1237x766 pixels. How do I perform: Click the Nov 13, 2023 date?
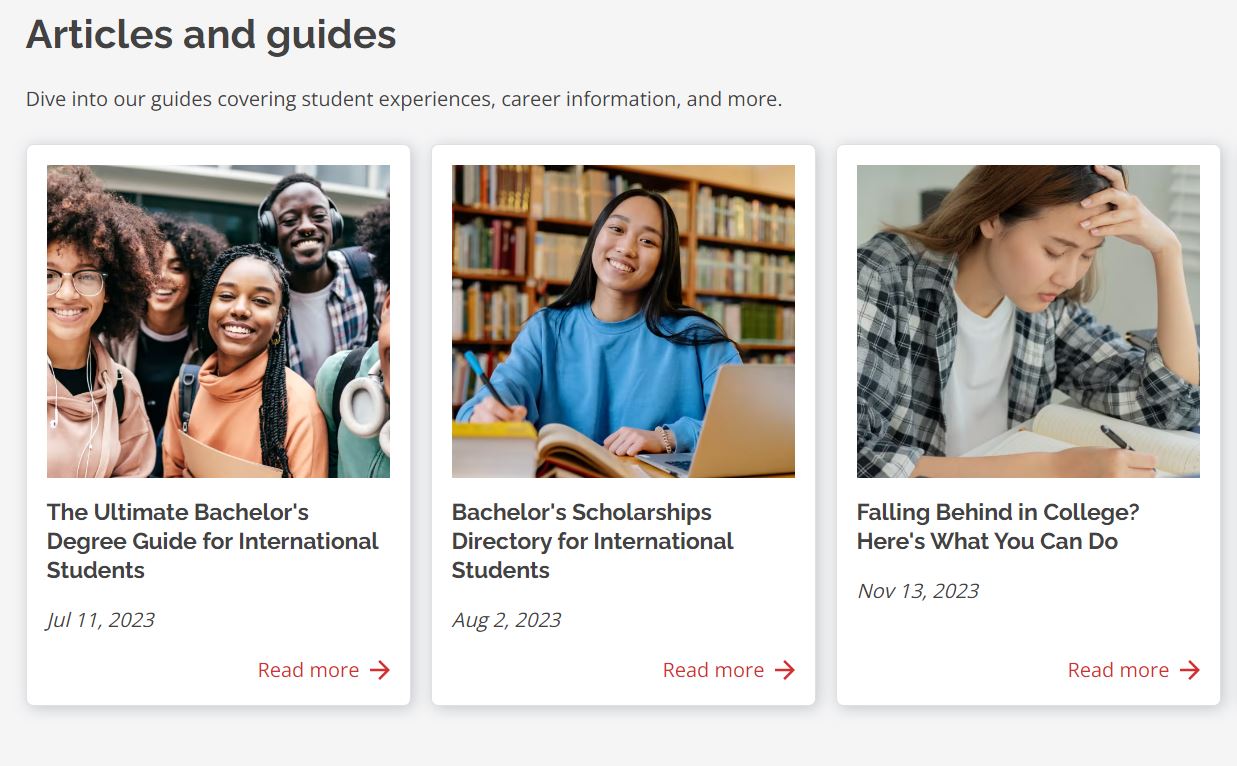click(918, 591)
